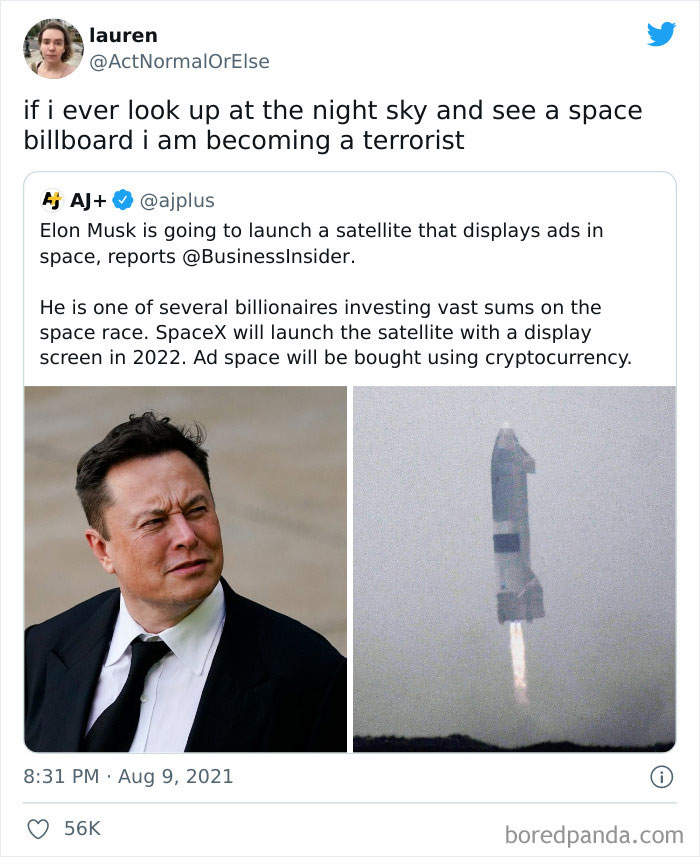Visit the boredpanda.com watermark link

595,832
